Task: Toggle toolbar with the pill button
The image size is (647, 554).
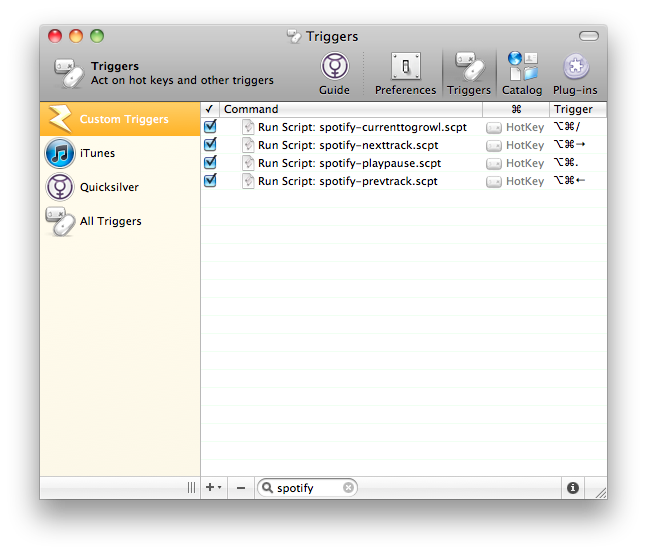Action: coord(589,36)
